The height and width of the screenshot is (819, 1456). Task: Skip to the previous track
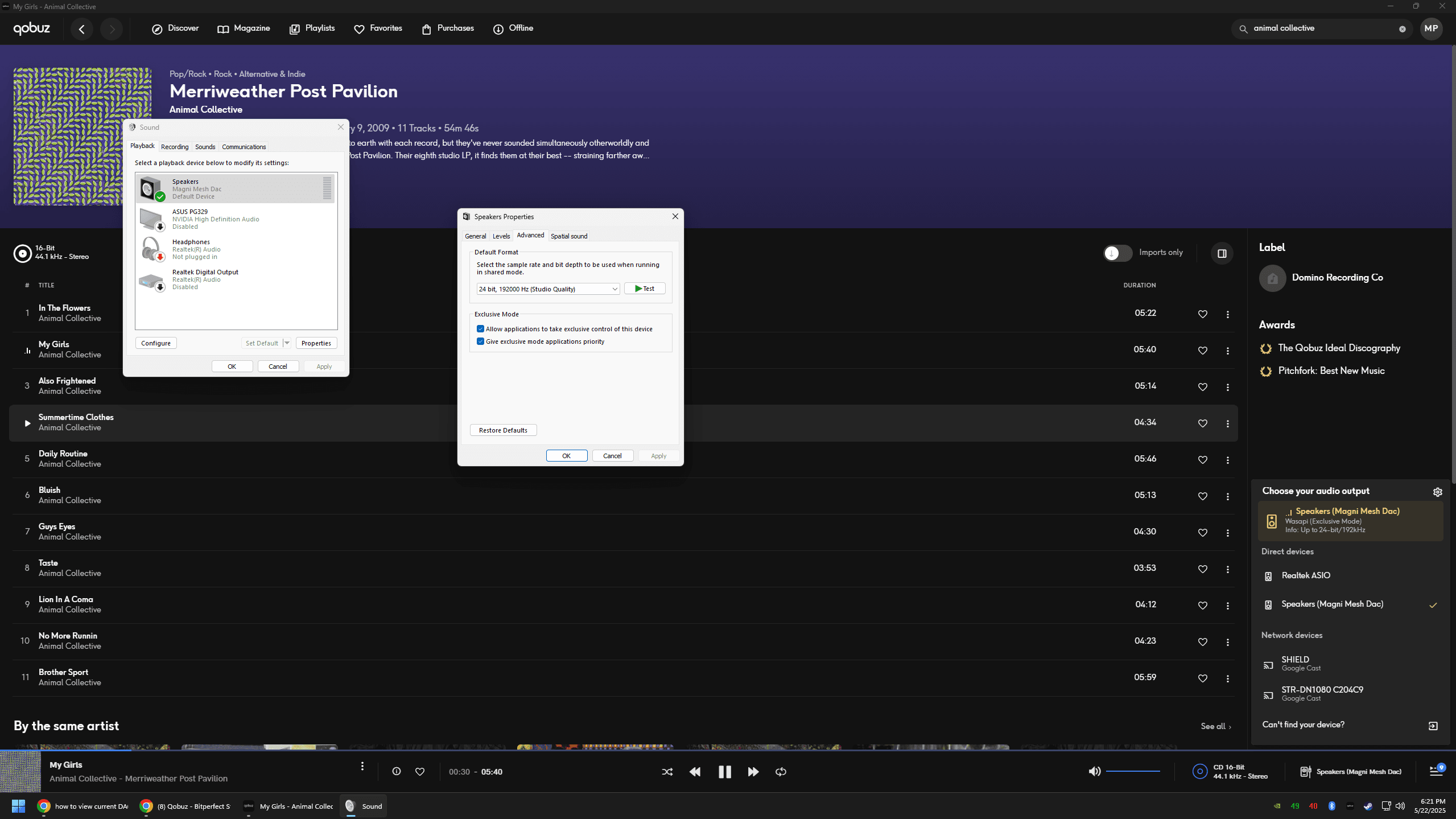pos(695,772)
